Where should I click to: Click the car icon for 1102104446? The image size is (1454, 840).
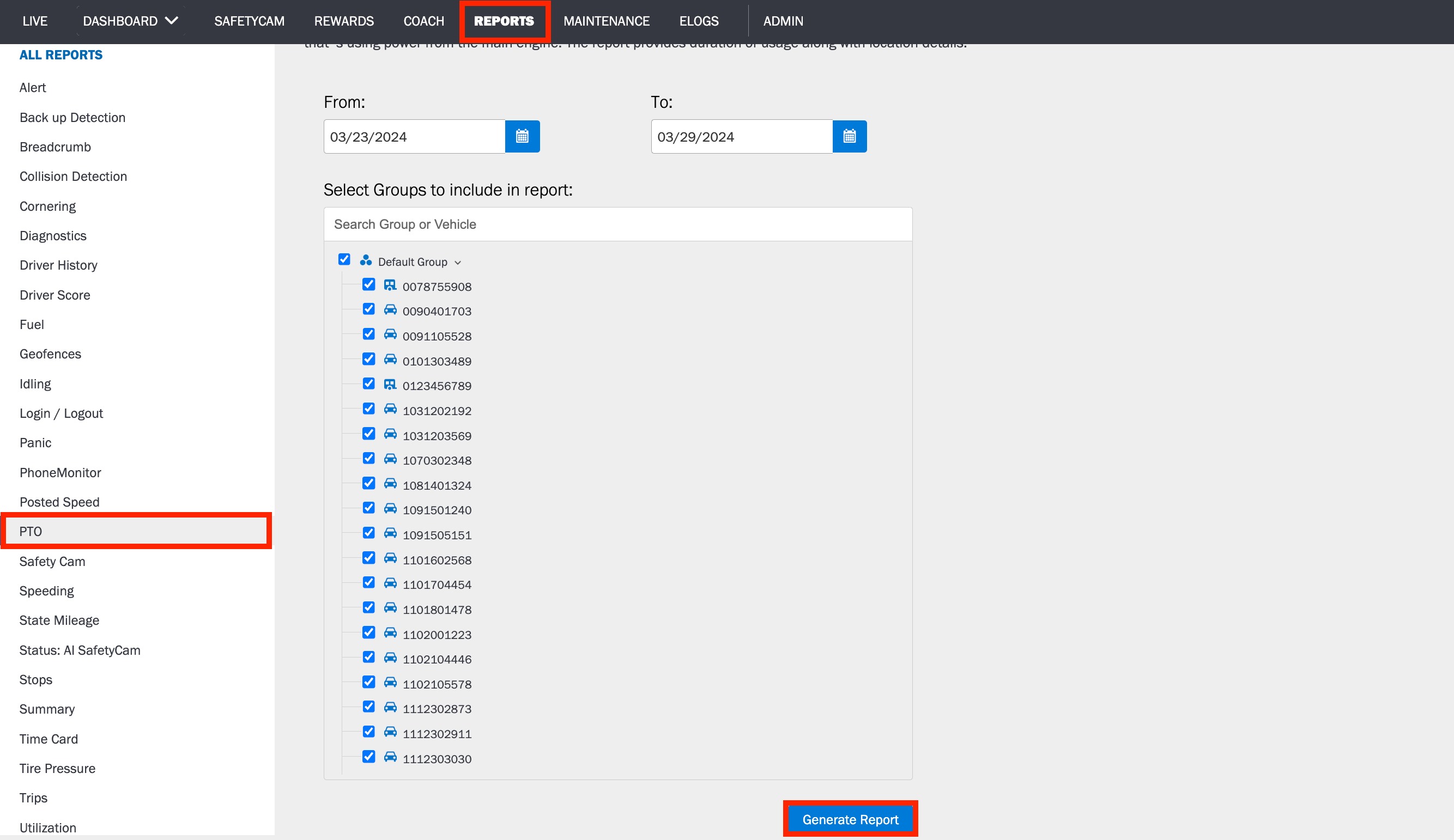390,658
